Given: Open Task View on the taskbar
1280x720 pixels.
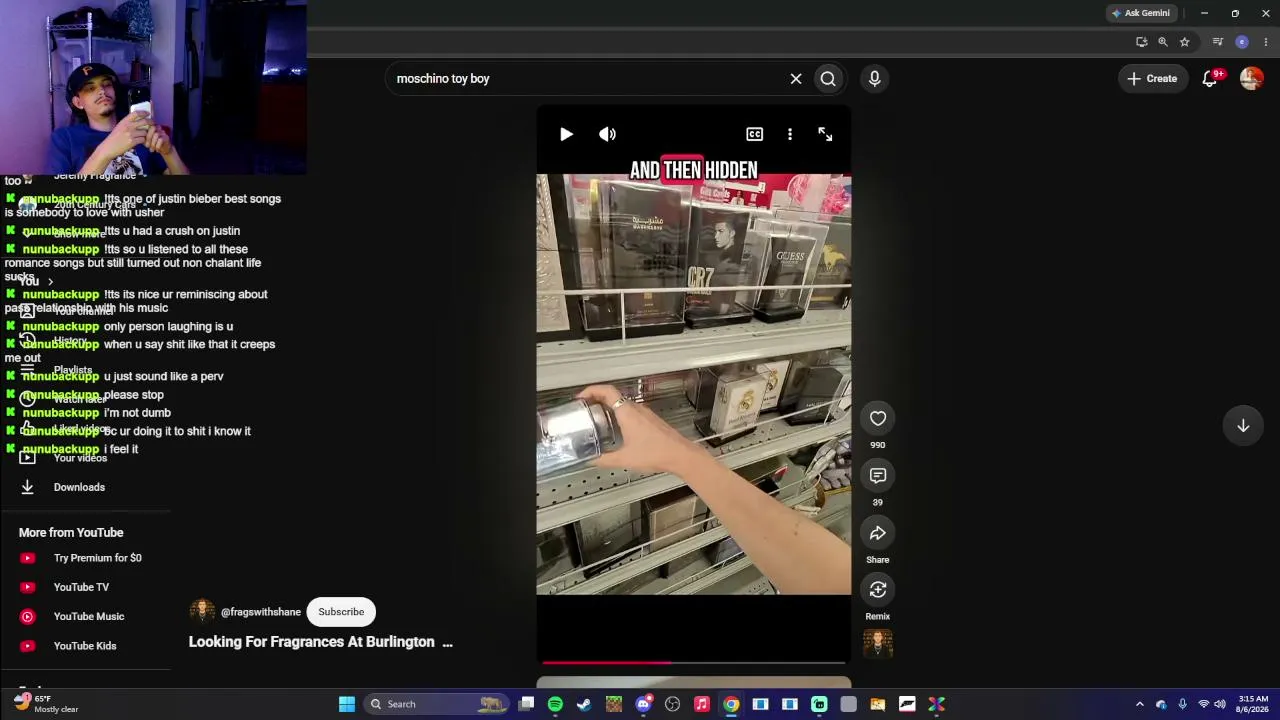Looking at the screenshot, I should tap(526, 704).
